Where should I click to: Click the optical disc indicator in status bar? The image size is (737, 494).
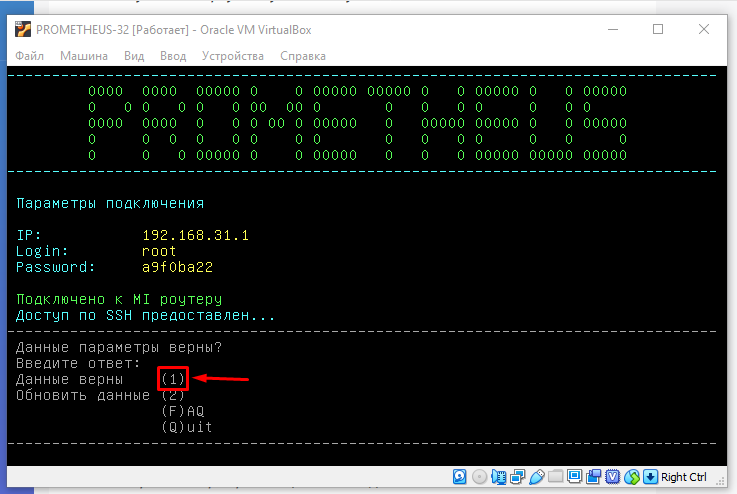[480, 476]
